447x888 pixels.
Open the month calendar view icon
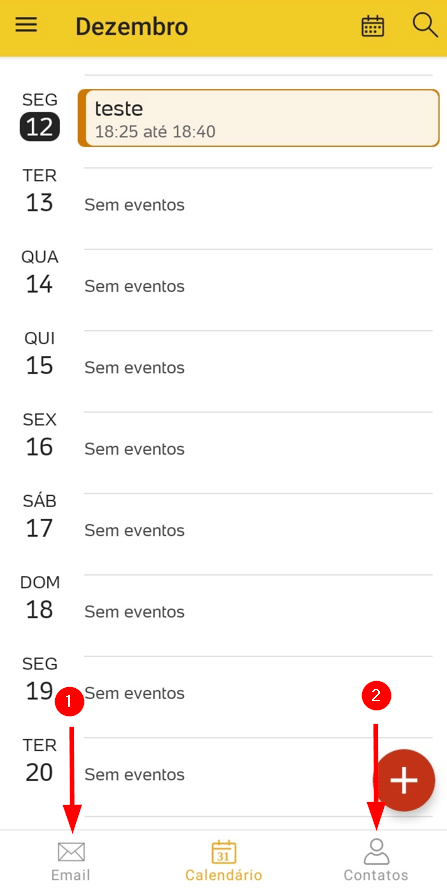tap(373, 26)
